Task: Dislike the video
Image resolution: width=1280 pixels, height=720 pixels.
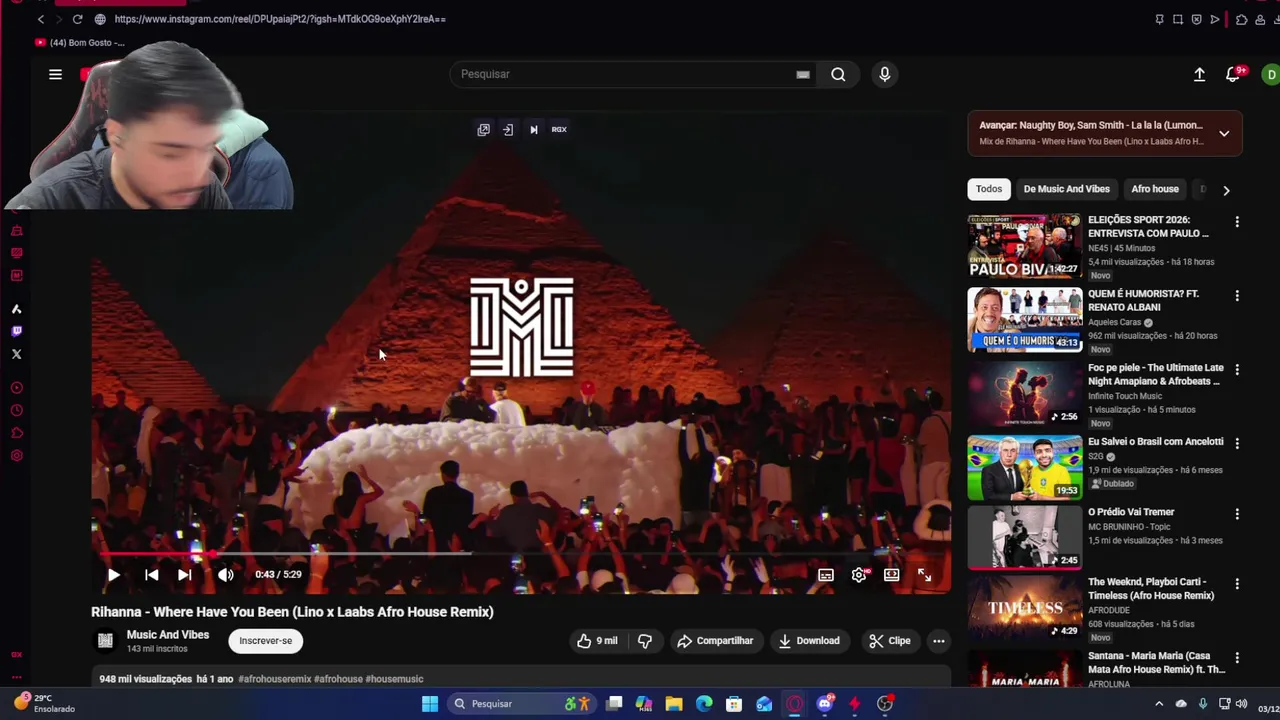Action: (645, 641)
